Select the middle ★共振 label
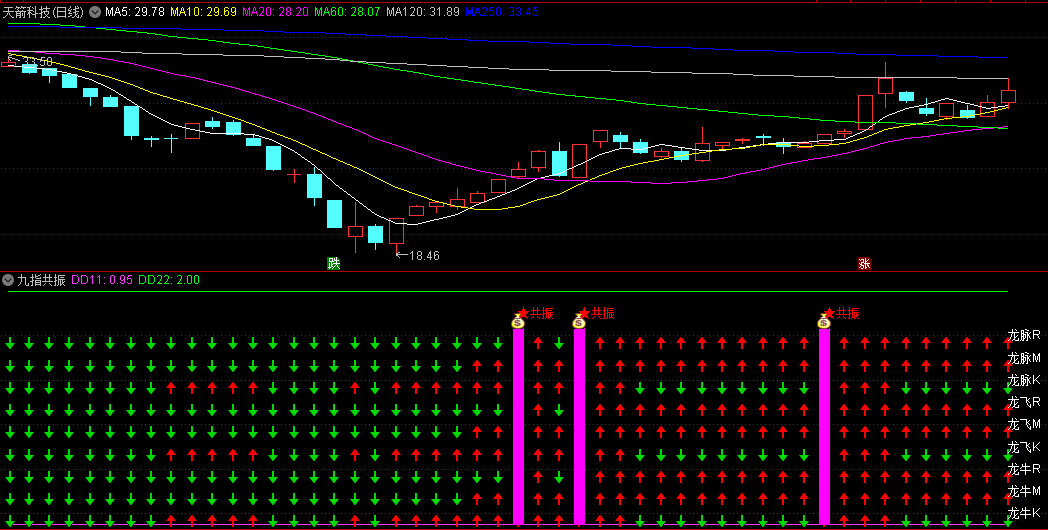 [597, 313]
